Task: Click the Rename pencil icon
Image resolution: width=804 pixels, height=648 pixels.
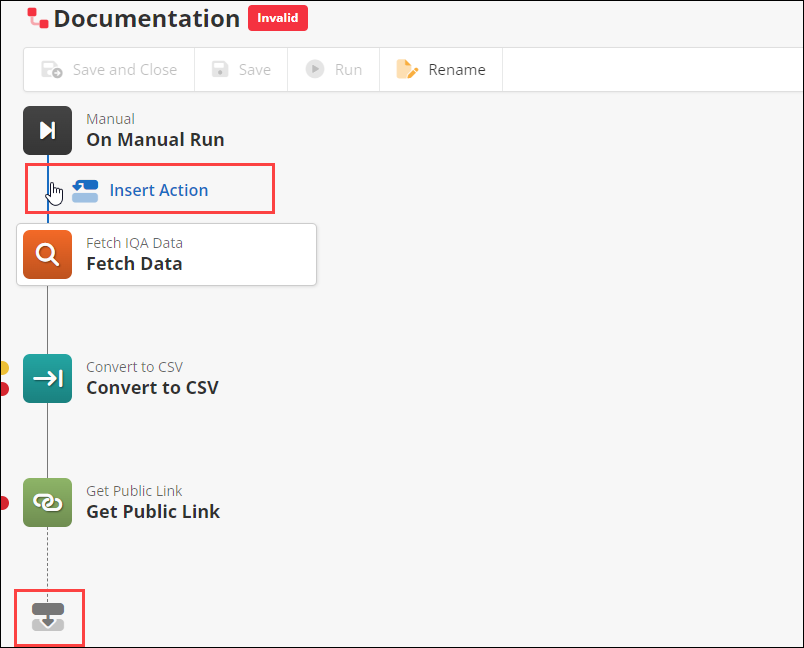Action: point(407,70)
